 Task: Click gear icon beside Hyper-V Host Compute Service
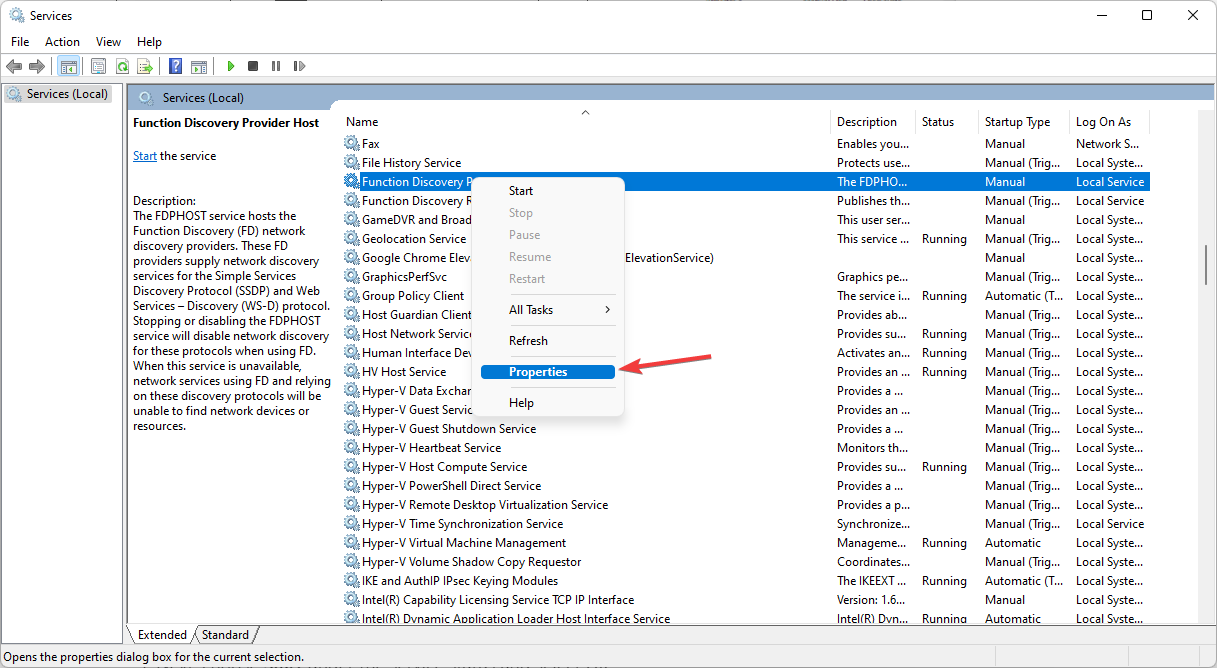pyautogui.click(x=351, y=467)
